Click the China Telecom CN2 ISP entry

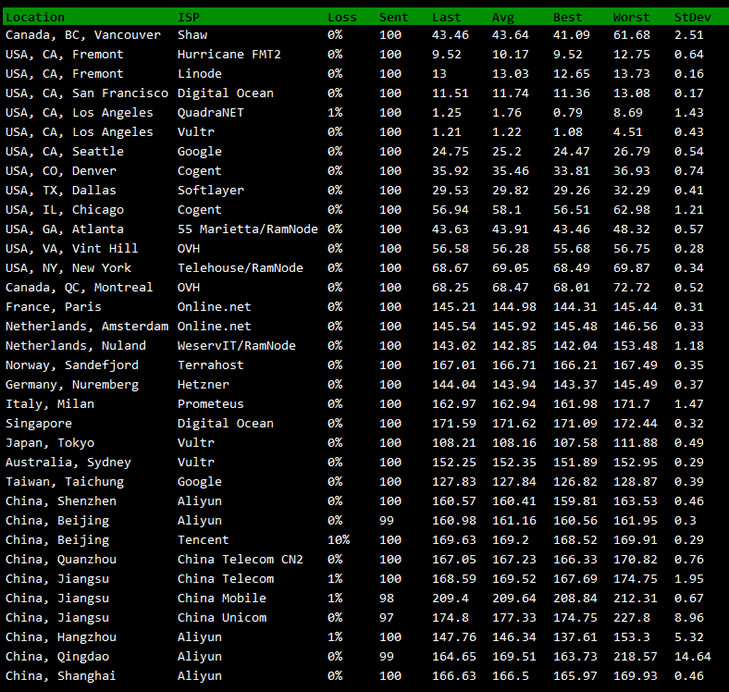240,560
